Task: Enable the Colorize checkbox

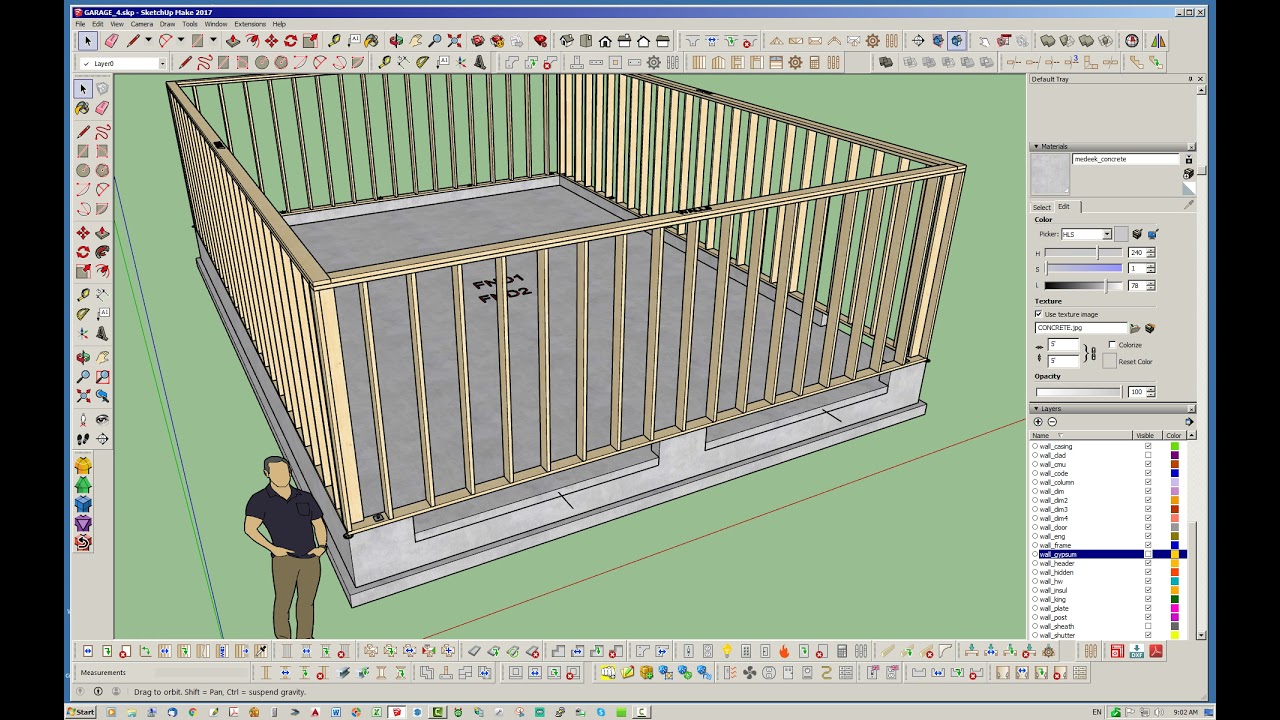Action: [x=1112, y=345]
